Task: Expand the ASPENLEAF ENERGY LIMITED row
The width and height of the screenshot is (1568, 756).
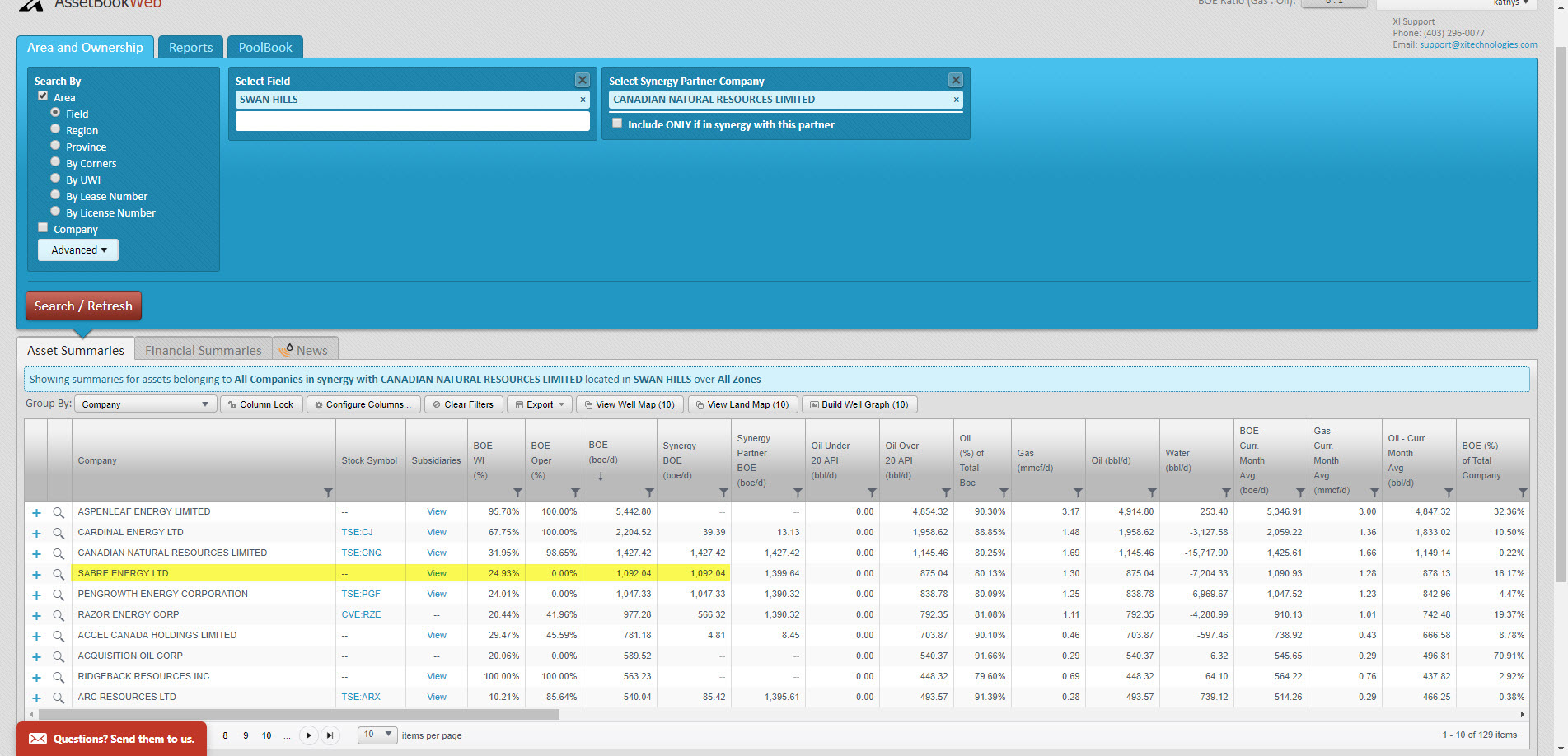Action: tap(36, 512)
